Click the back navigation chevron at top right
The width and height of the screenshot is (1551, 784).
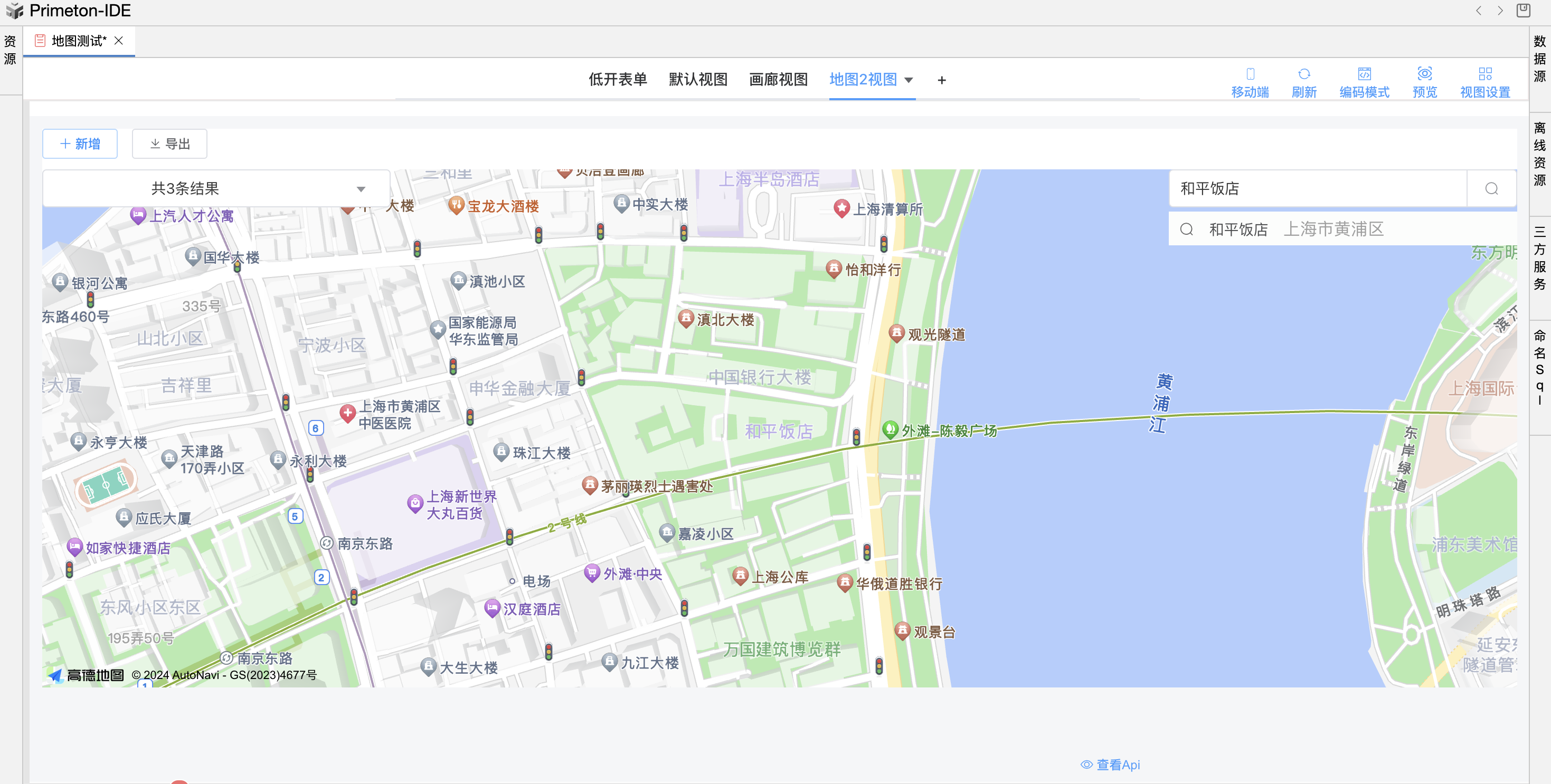[x=1479, y=11]
